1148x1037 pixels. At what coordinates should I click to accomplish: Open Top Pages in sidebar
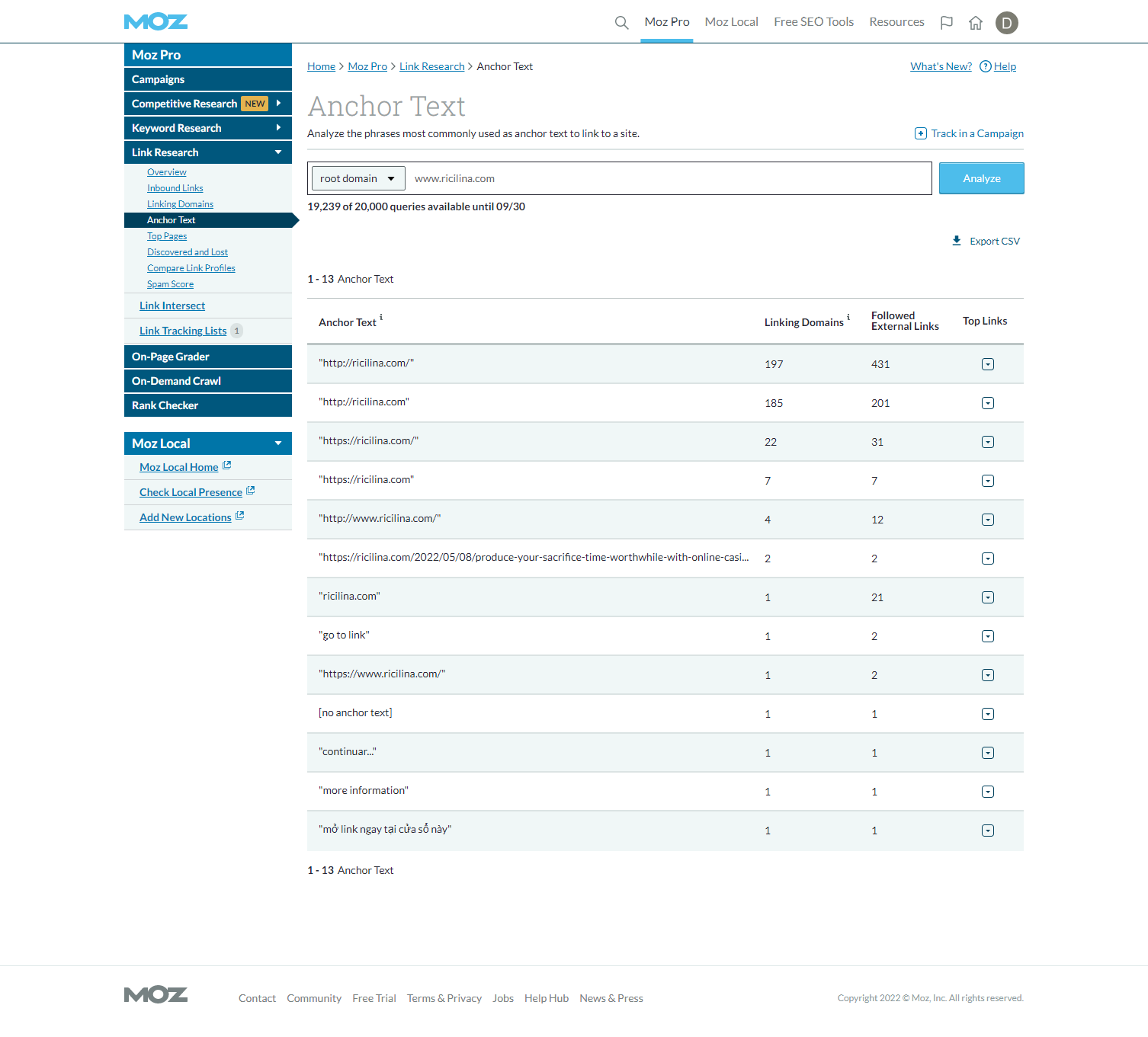tap(167, 236)
